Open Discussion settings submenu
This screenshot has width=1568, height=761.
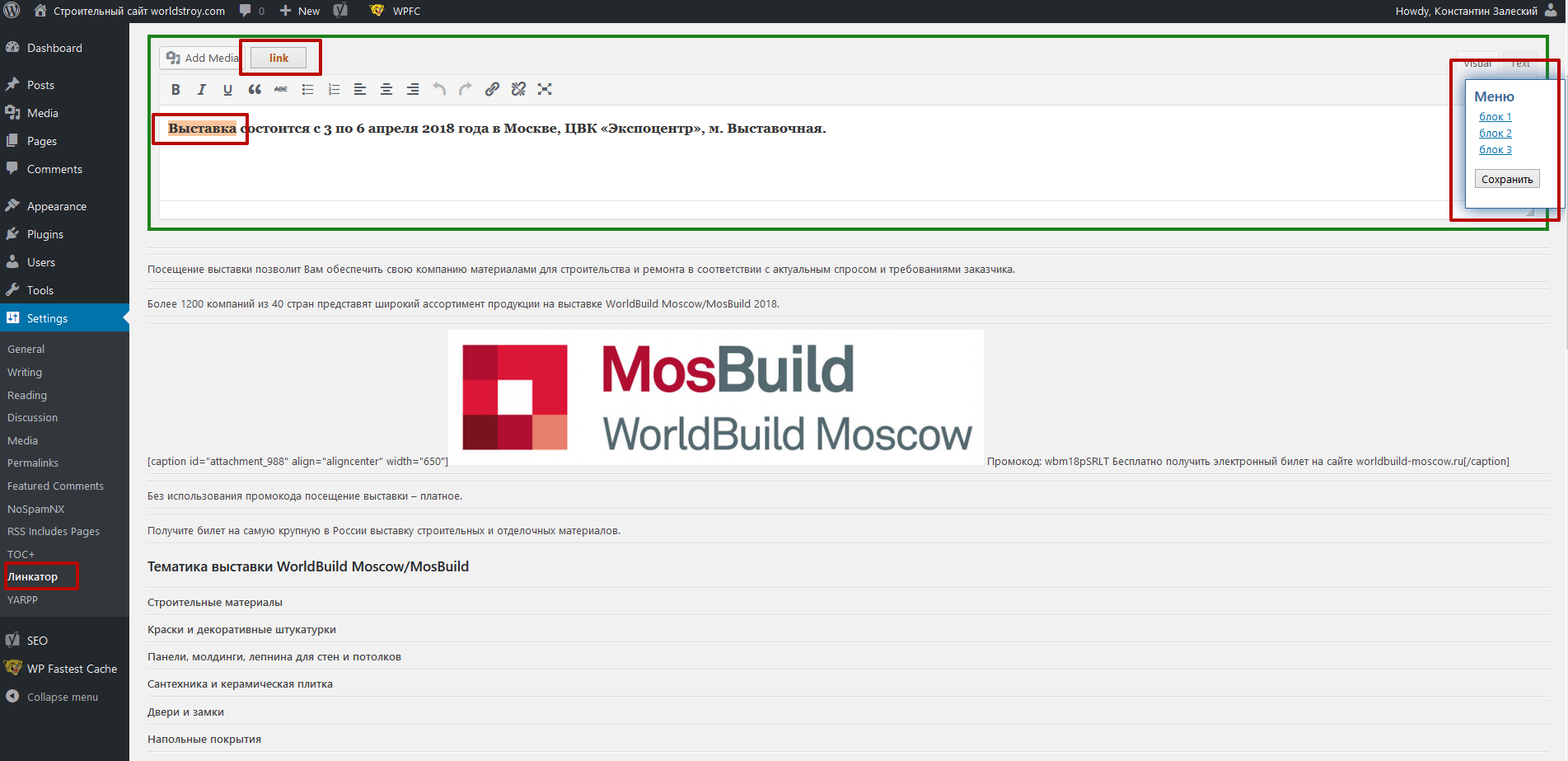(x=33, y=418)
